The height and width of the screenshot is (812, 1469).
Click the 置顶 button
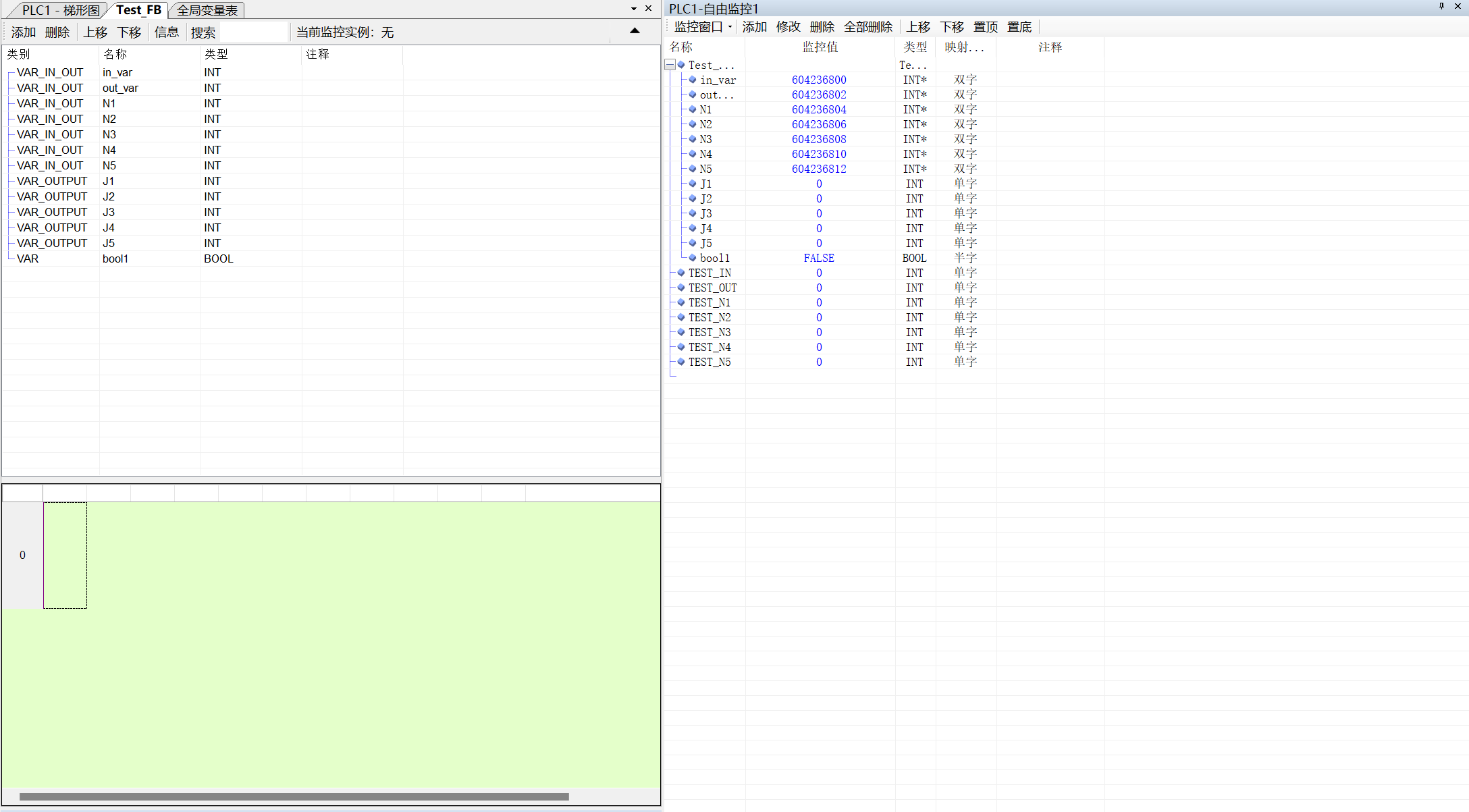985,27
